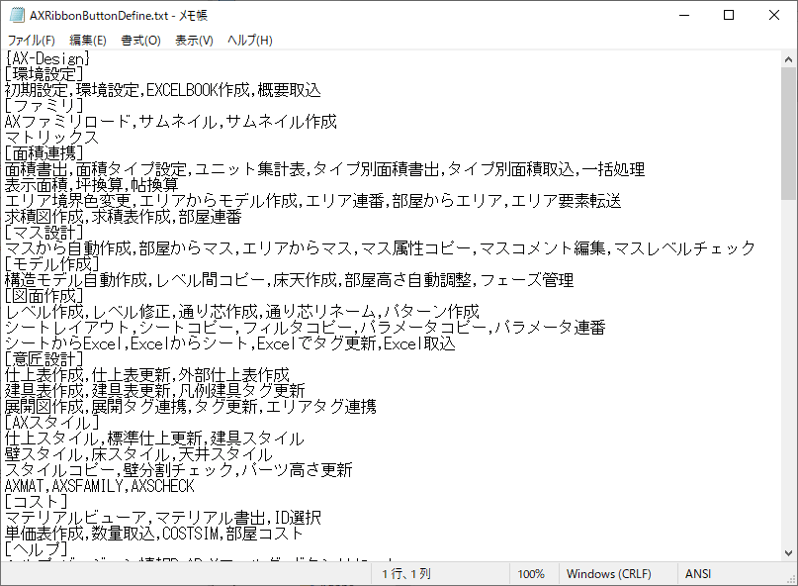
Task: Maximize the Notepad window
Action: tap(728, 15)
